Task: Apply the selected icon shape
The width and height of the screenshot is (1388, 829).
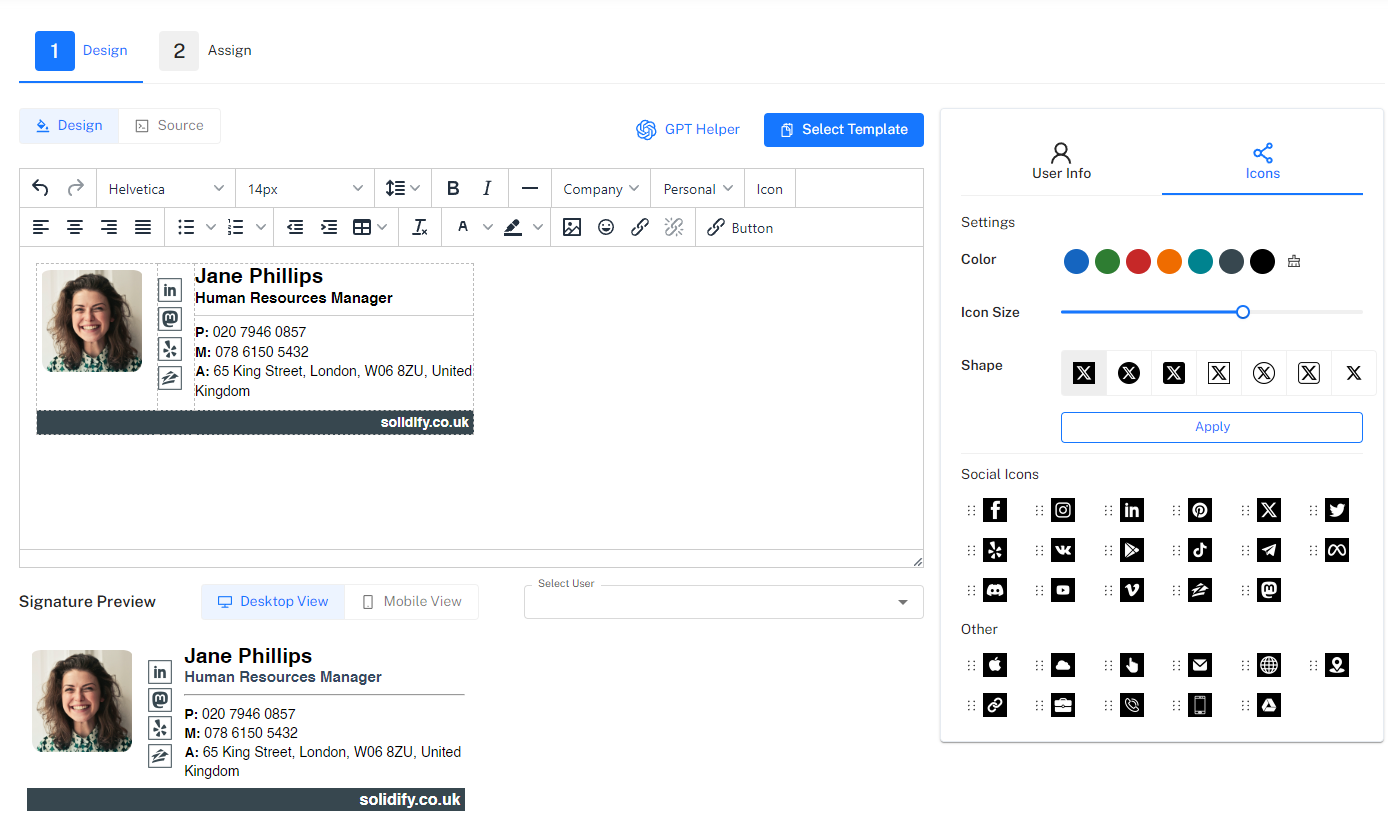Action: pos(1211,427)
